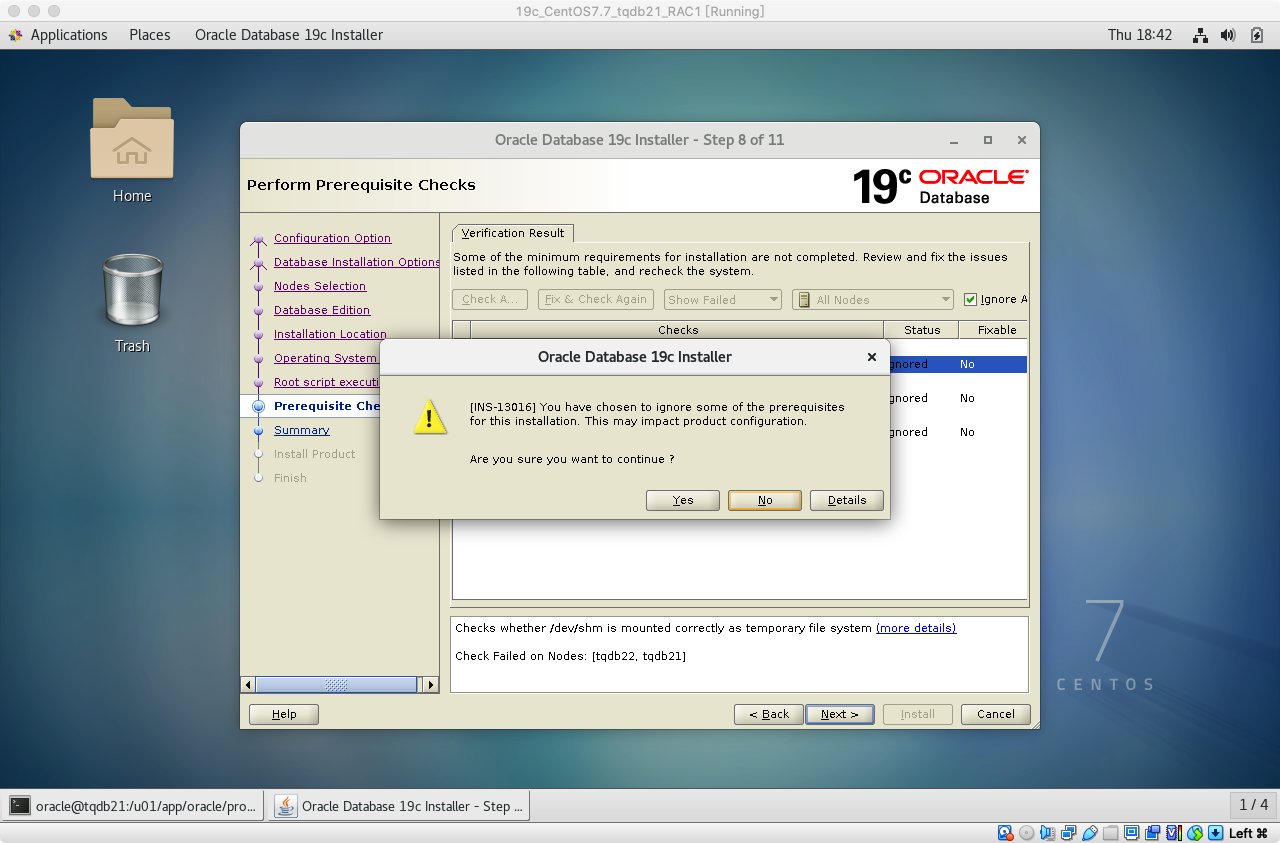Select the highlighted ignored check row

[958, 365]
